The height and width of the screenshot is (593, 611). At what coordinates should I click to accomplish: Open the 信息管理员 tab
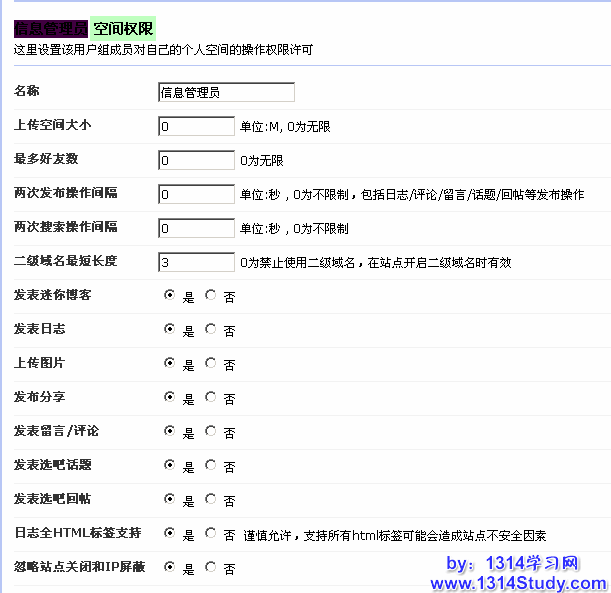pyautogui.click(x=50, y=30)
